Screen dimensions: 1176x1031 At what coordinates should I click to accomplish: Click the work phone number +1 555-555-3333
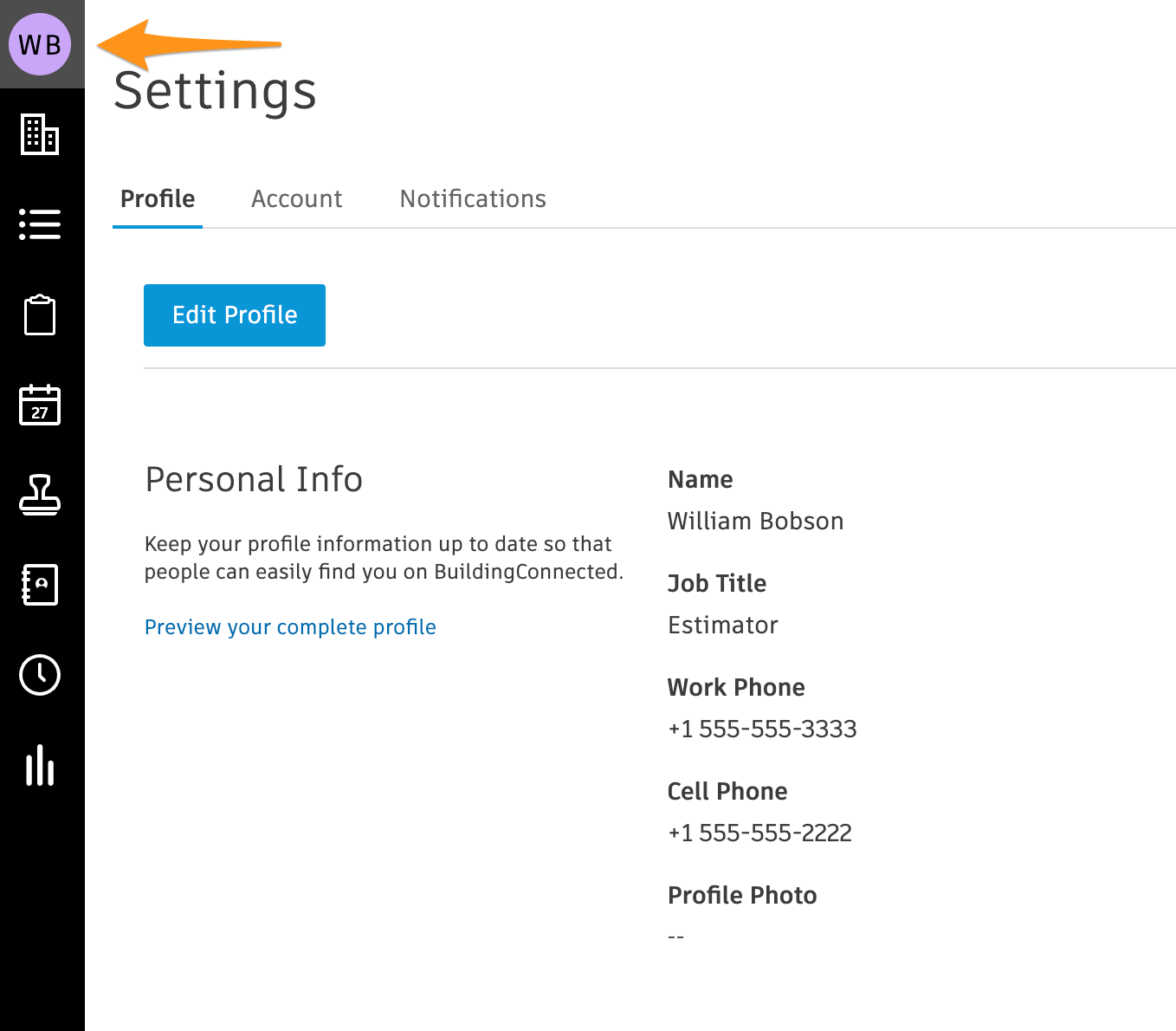762,729
